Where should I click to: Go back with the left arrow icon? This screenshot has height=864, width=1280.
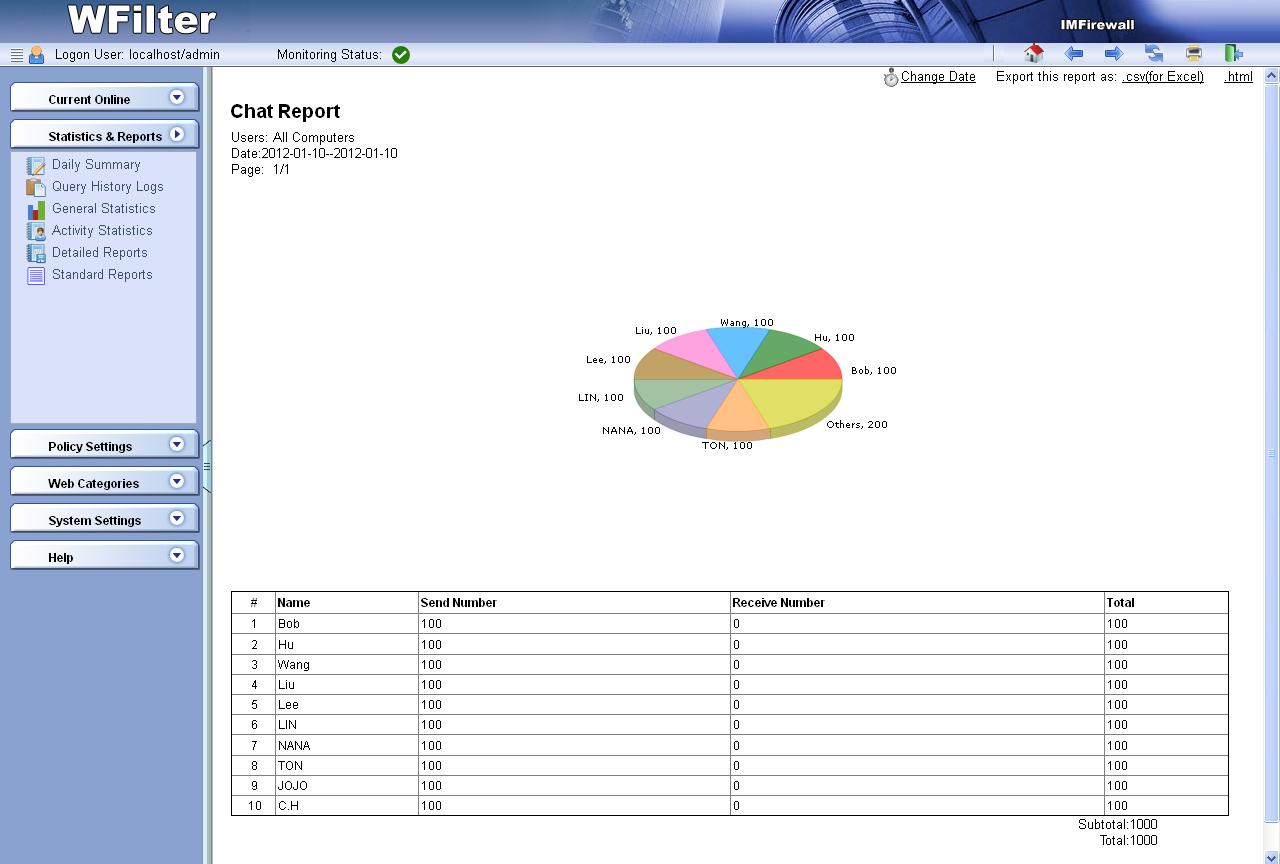[x=1074, y=54]
